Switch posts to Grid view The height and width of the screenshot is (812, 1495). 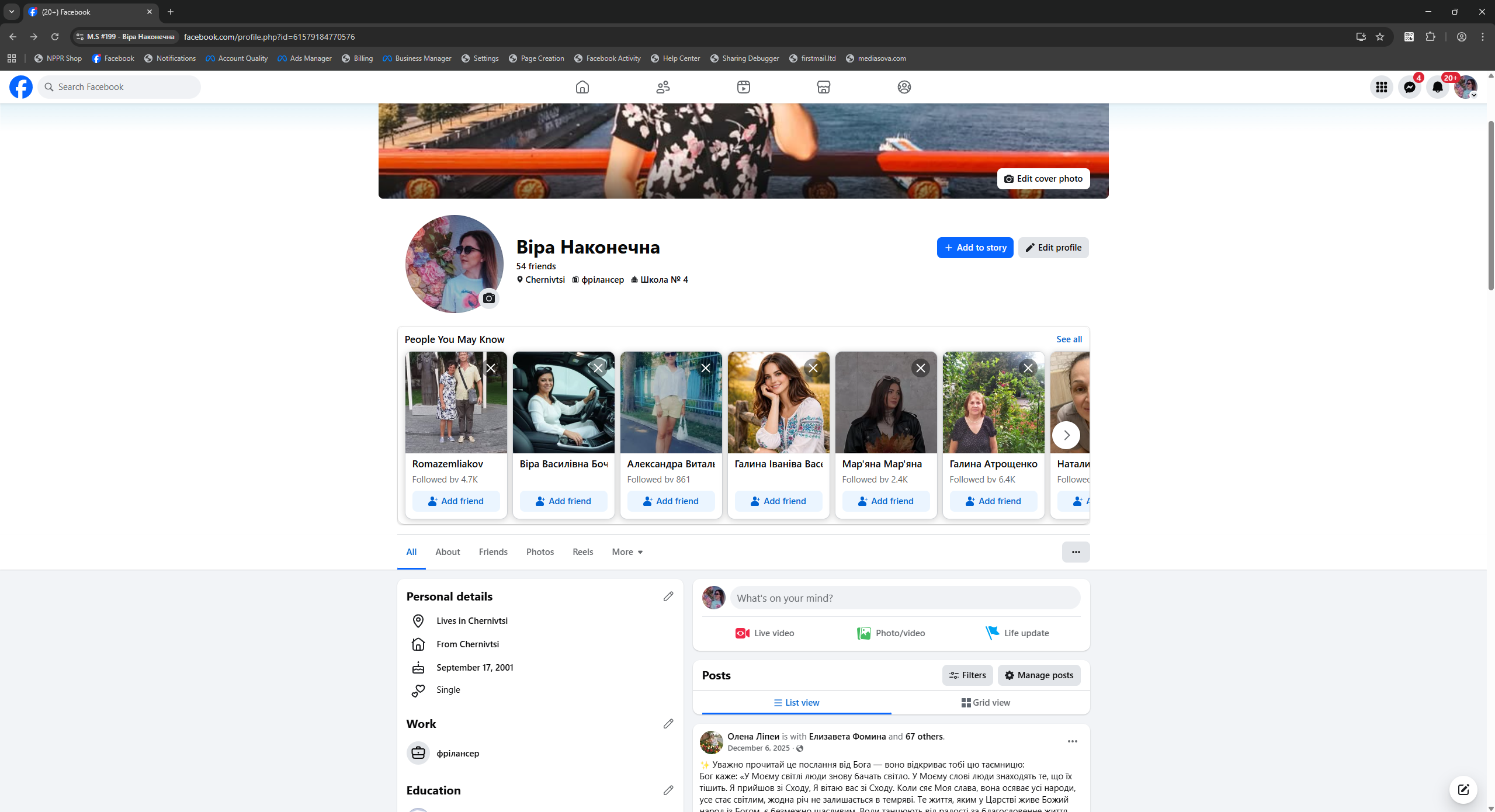point(986,703)
